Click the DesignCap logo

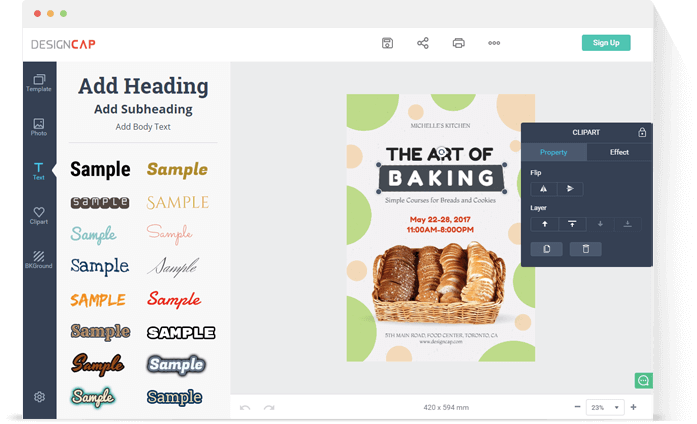(x=63, y=44)
